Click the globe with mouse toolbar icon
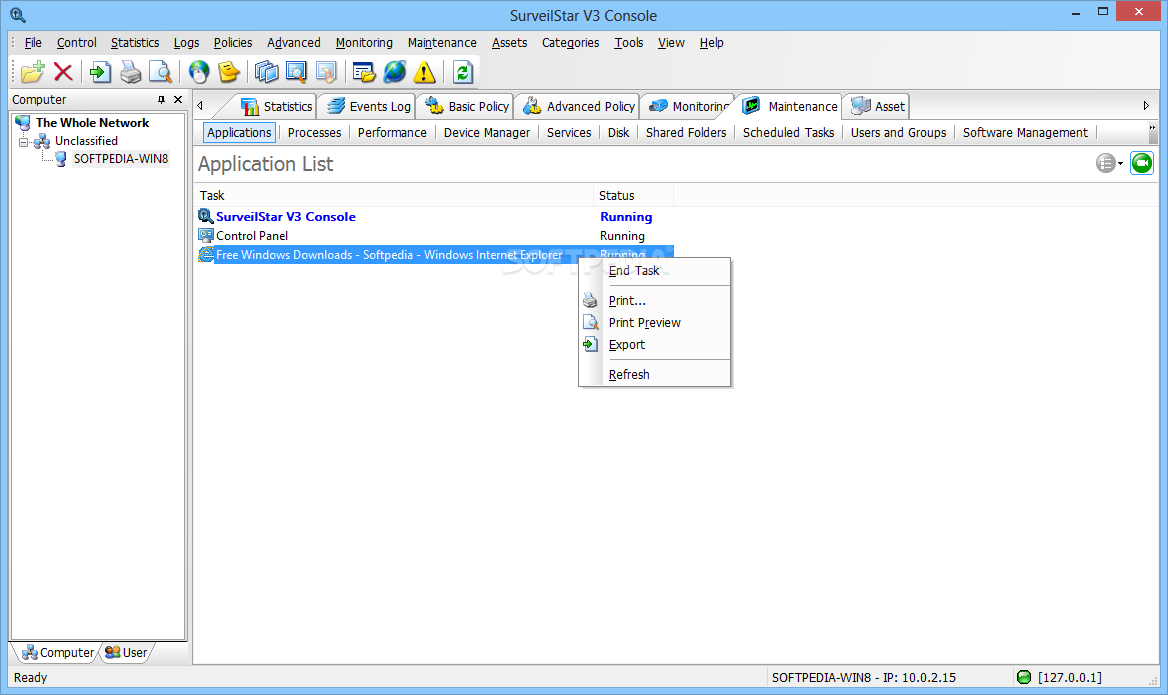This screenshot has width=1168, height=695. click(199, 72)
